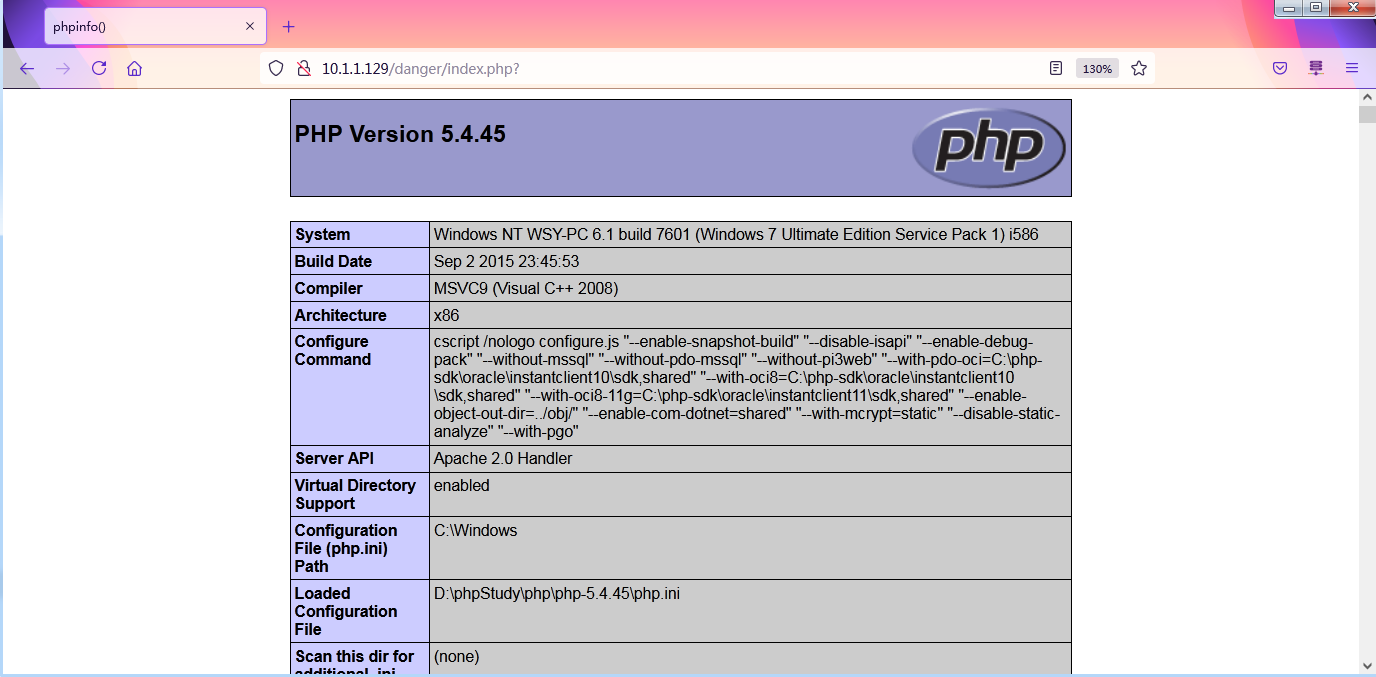The width and height of the screenshot is (1376, 677).
Task: Click the Apache 2.0 Handler value
Action: coord(503,459)
